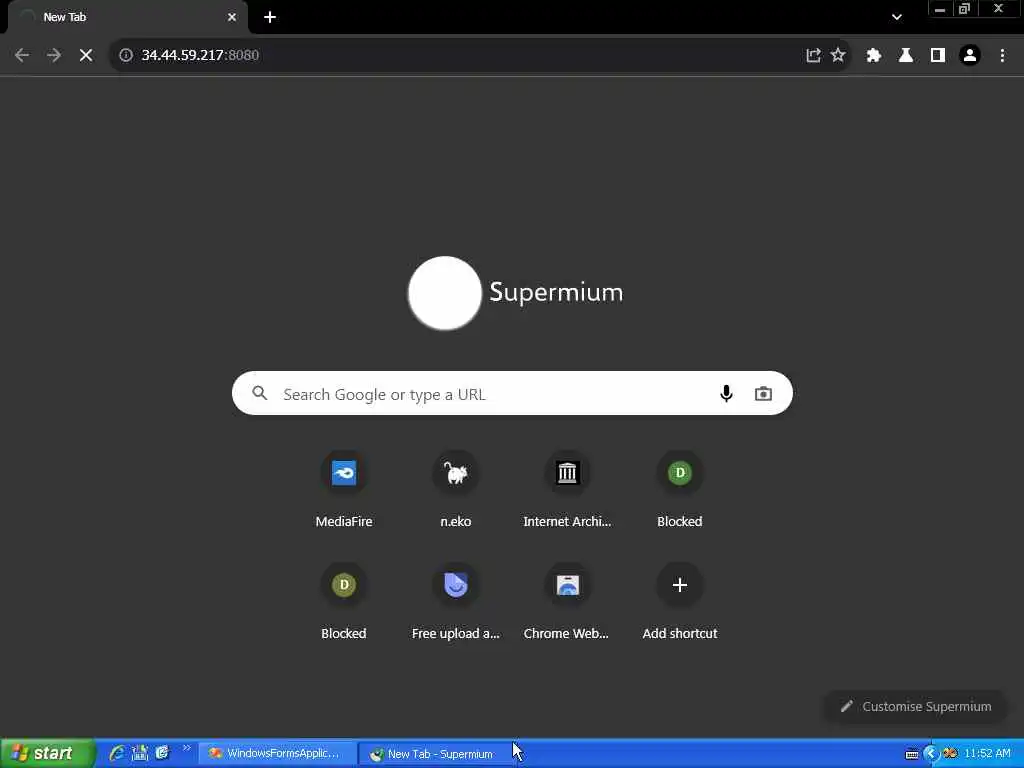Screen dimensions: 1024x768
Task: Go back to the previous page
Action: coord(22,55)
